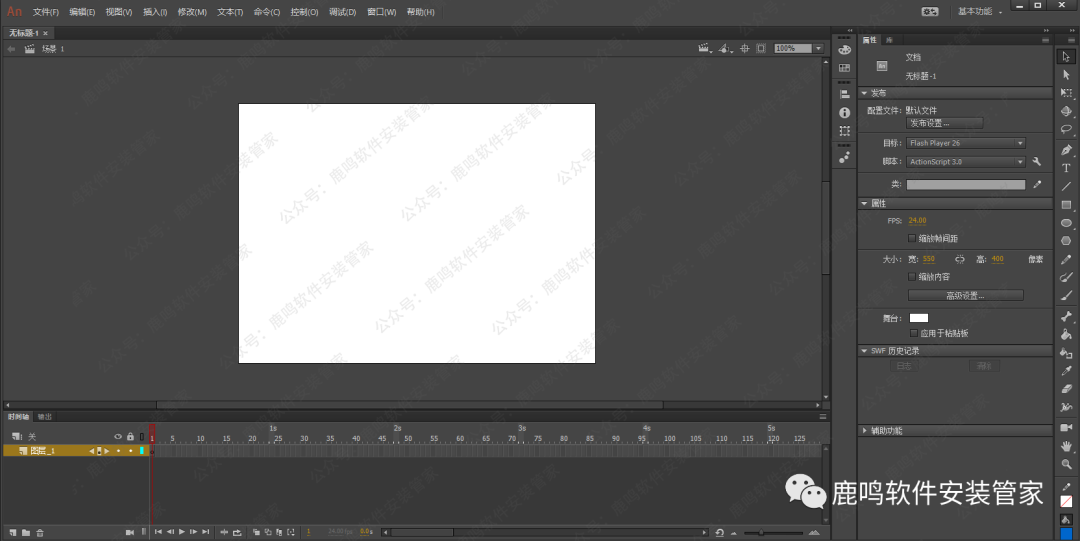Viewport: 1080px width, 541px height.
Task: Click the white 舞台 color swatch
Action: click(x=918, y=318)
